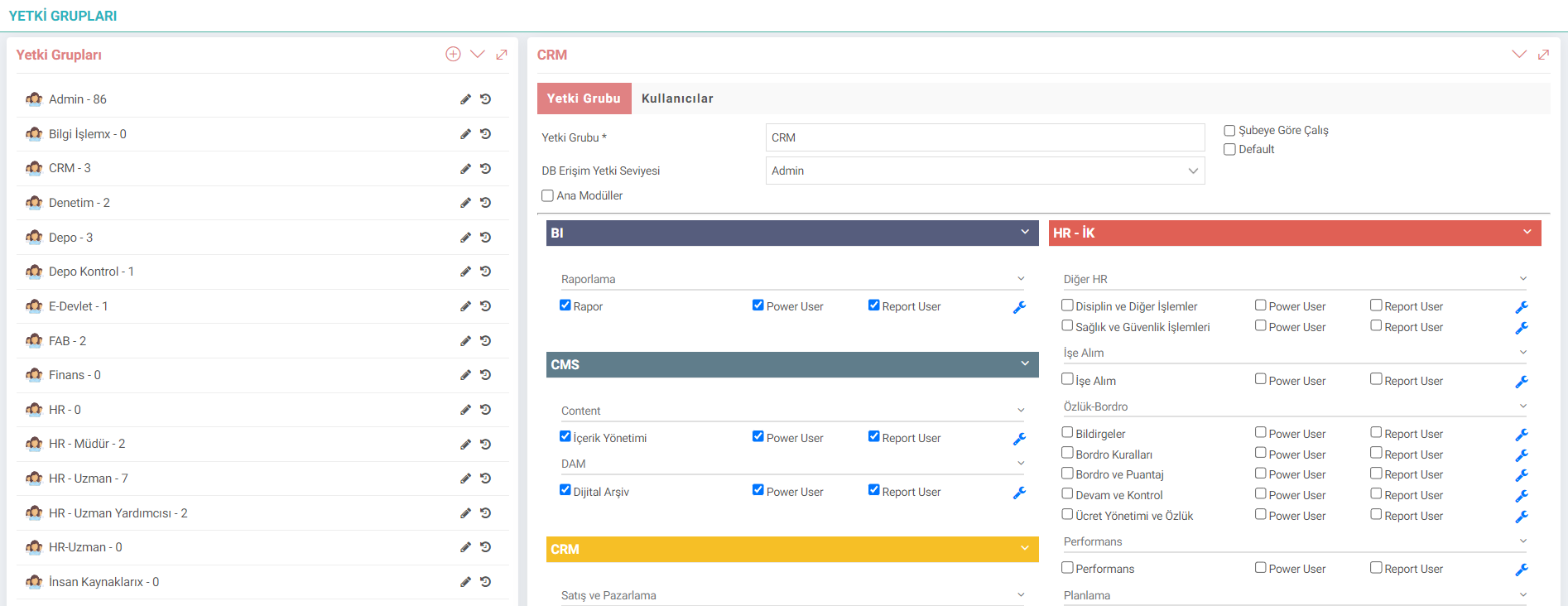
Task: Click history icon for HR - Uzman - 7
Action: [x=486, y=479]
